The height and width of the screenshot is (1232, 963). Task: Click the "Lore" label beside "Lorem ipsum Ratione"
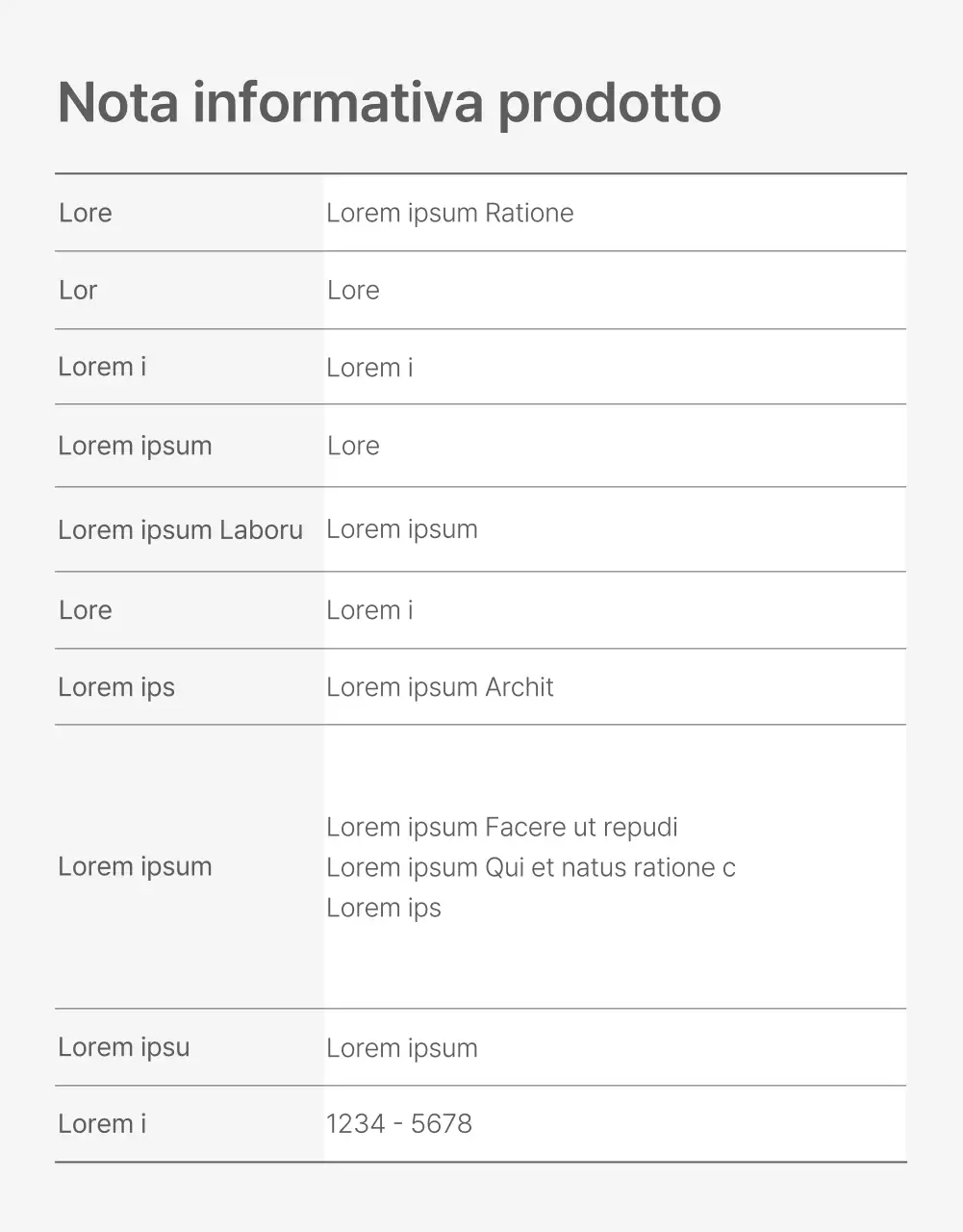(x=86, y=213)
